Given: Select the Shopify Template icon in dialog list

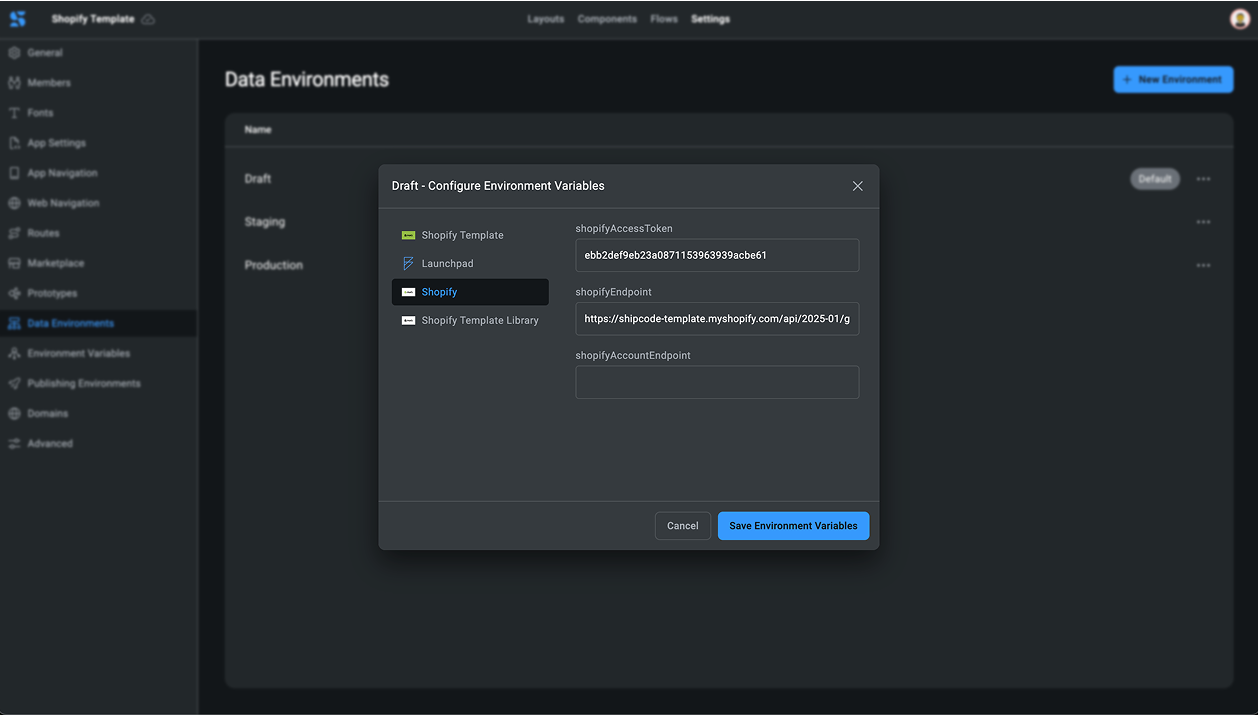Looking at the screenshot, I should pyautogui.click(x=408, y=236).
